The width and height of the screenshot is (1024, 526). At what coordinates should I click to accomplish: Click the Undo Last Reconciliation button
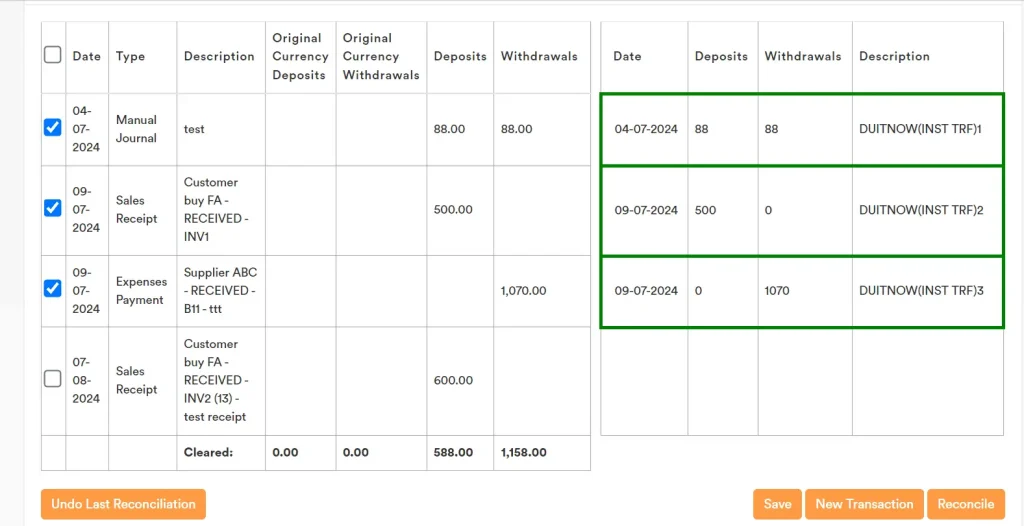[123, 504]
